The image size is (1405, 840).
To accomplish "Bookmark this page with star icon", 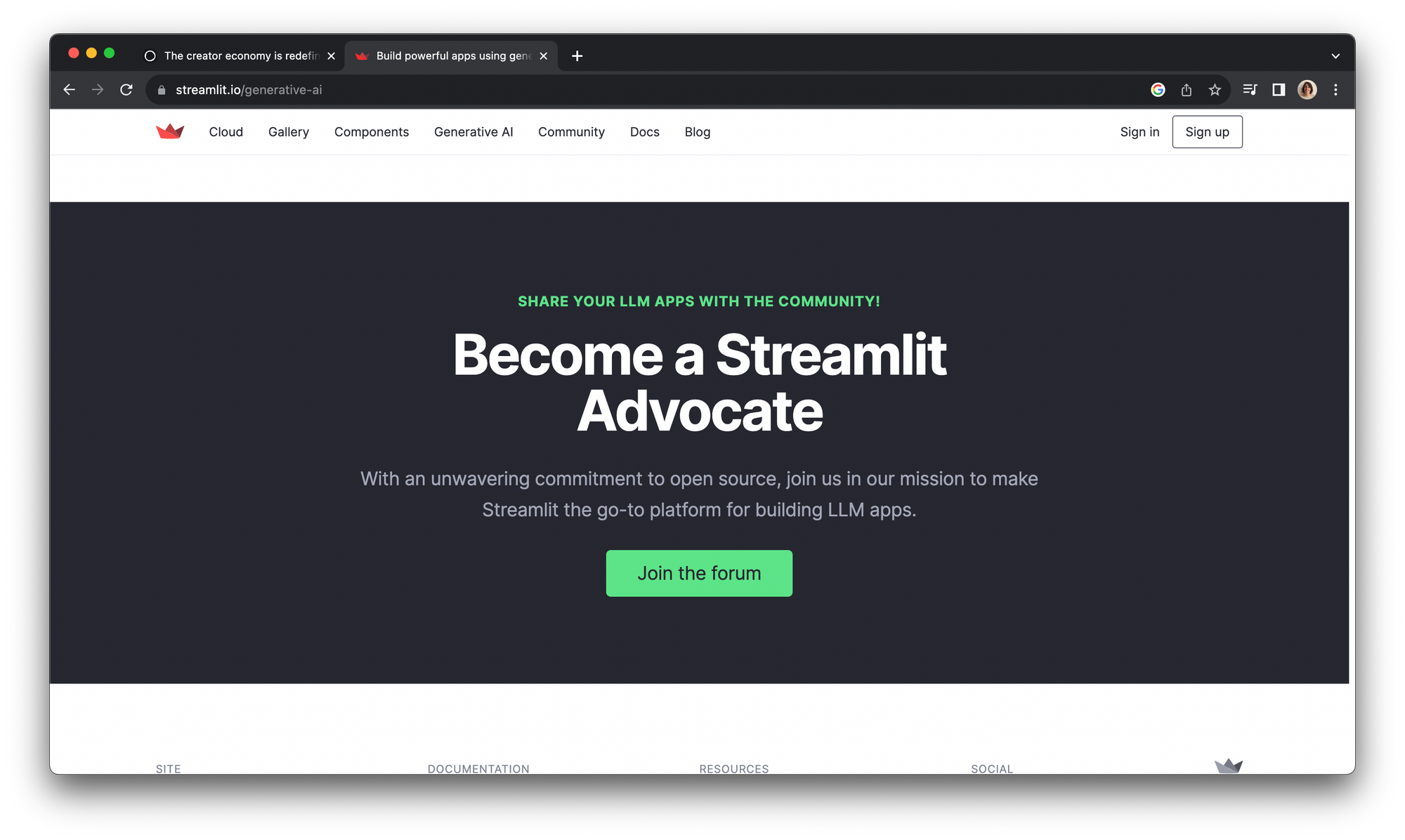I will 1215,90.
